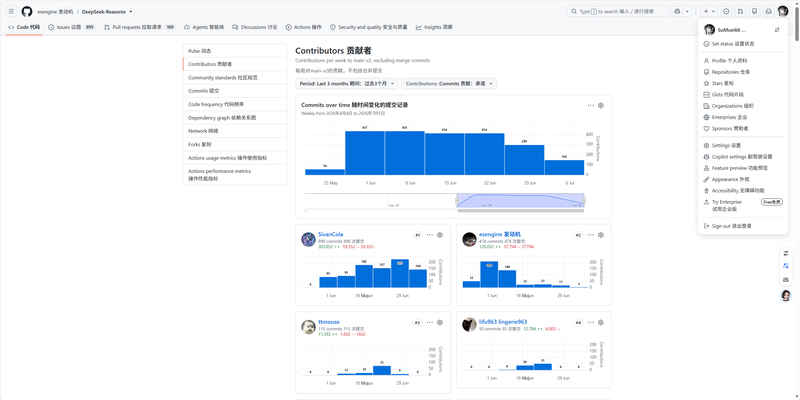
Task: Open the hamburger navigation menu
Action: 11,11
